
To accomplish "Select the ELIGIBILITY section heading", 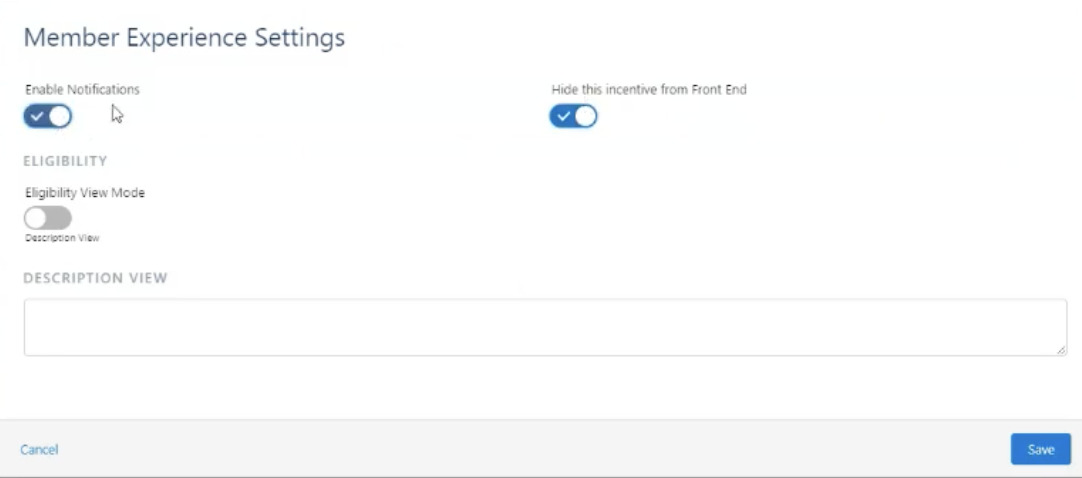I will pyautogui.click(x=66, y=161).
